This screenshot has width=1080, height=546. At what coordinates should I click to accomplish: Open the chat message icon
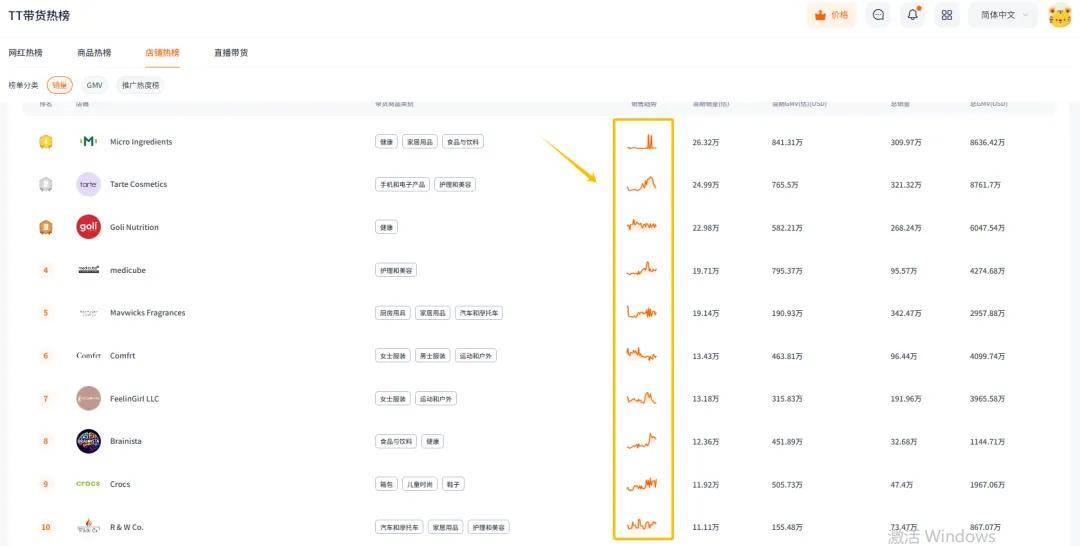878,15
